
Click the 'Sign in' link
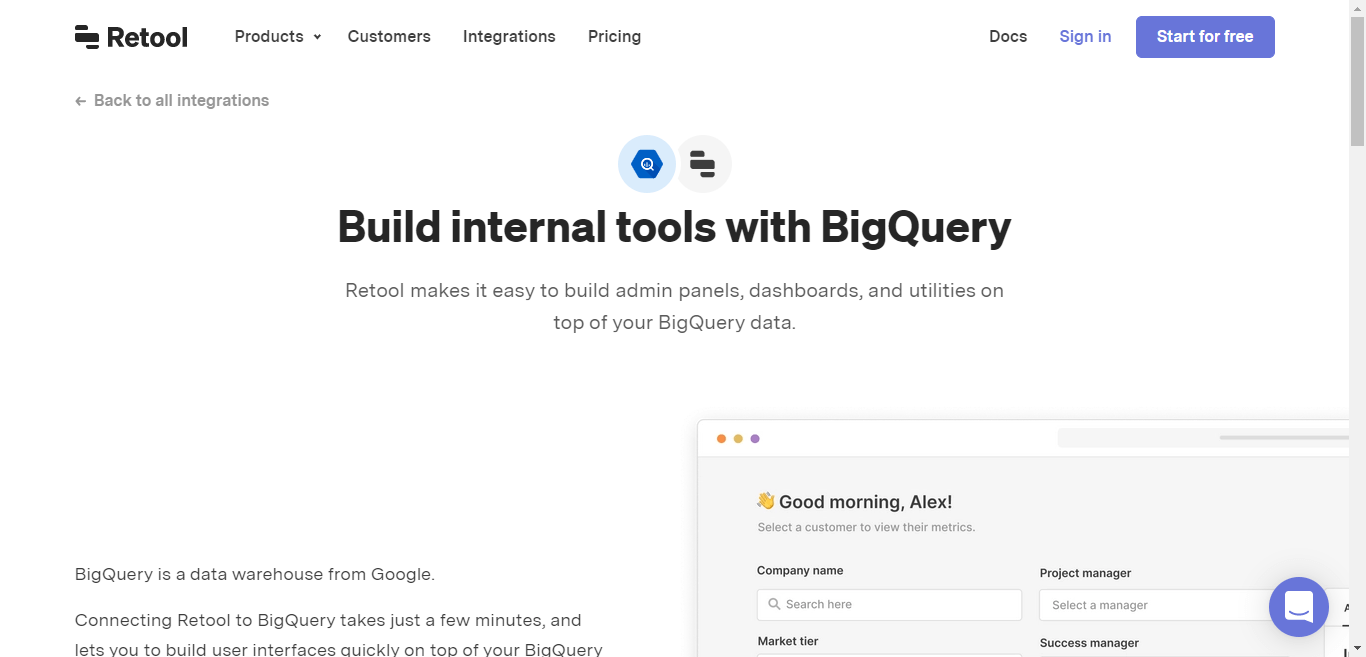coord(1085,36)
